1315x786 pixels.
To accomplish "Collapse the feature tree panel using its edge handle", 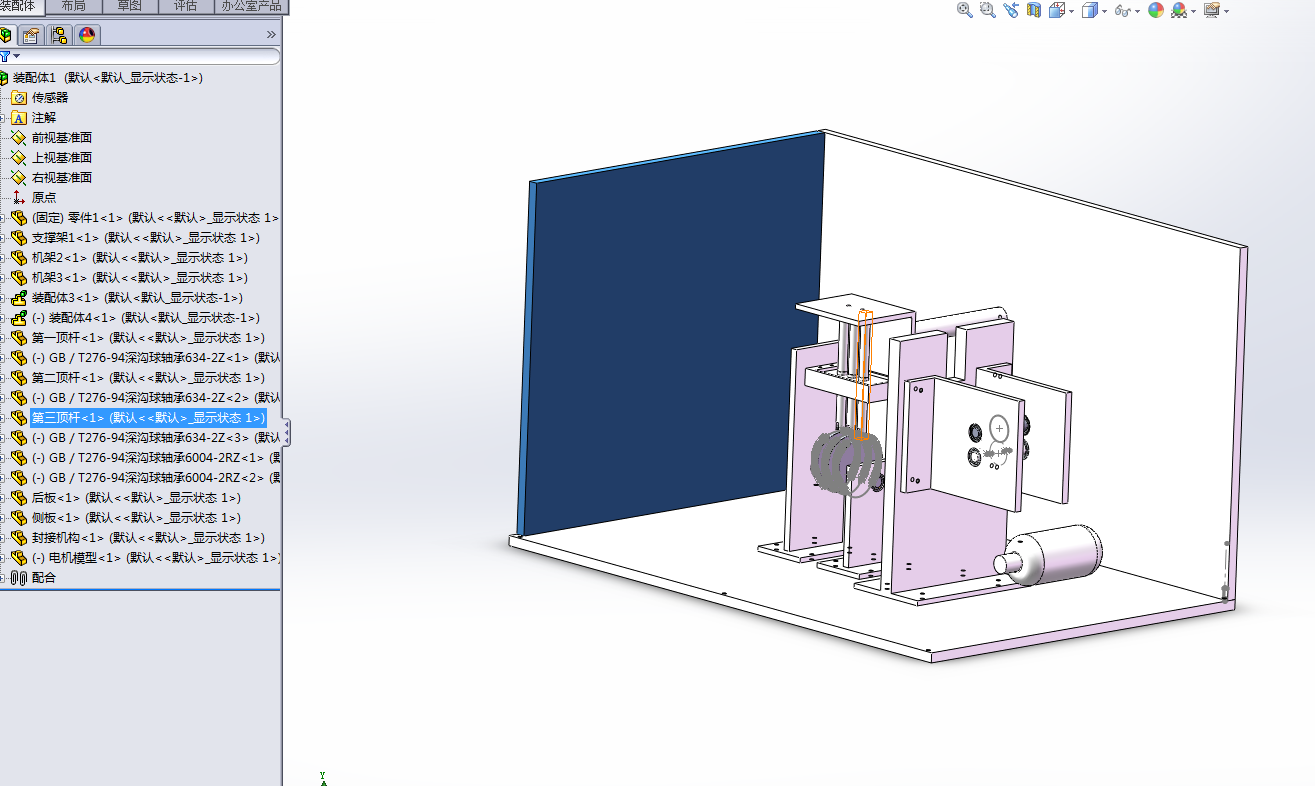I will click(x=287, y=432).
